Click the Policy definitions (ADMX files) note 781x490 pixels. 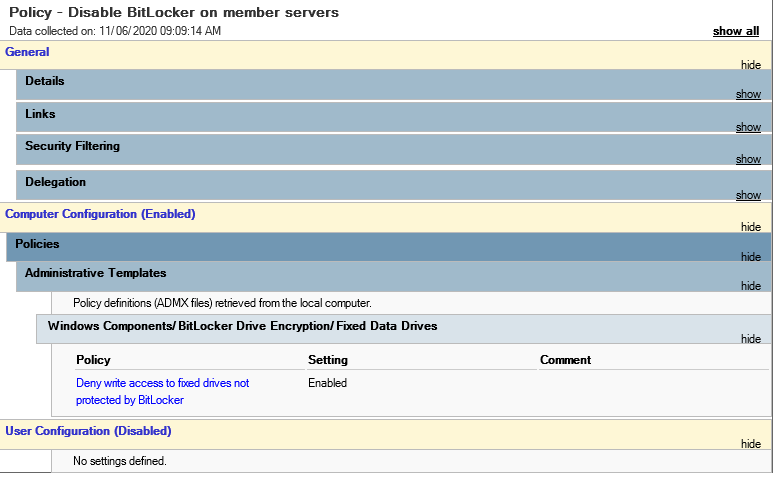(x=222, y=303)
